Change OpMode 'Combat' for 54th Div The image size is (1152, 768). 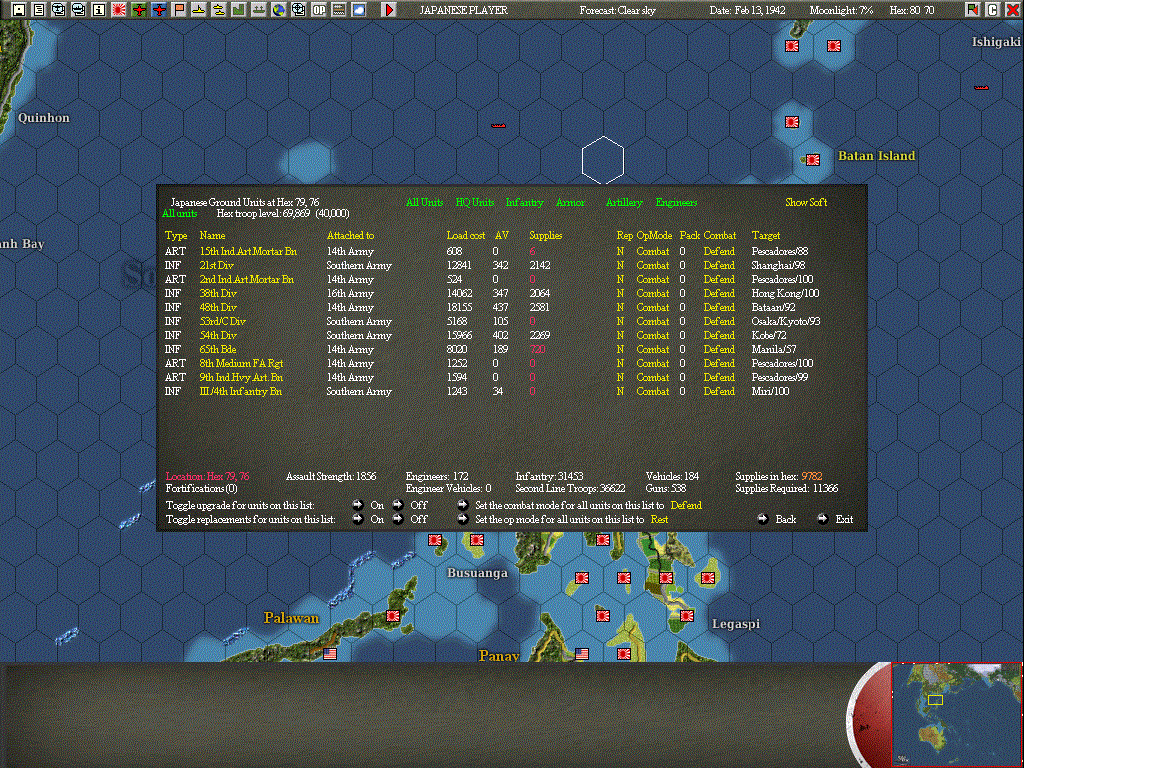pos(652,335)
